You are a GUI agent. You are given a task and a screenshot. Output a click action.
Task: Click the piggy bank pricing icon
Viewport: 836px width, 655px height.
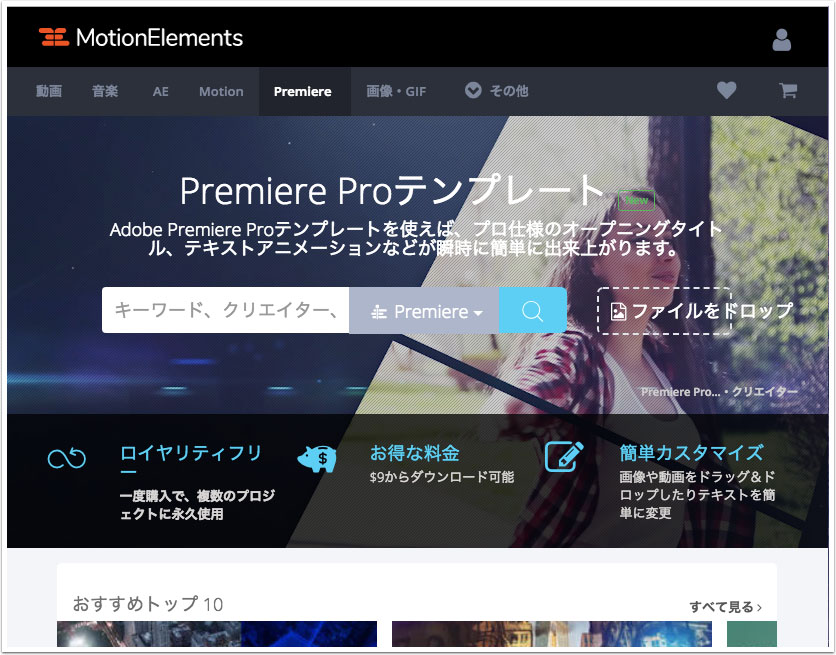pyautogui.click(x=317, y=458)
